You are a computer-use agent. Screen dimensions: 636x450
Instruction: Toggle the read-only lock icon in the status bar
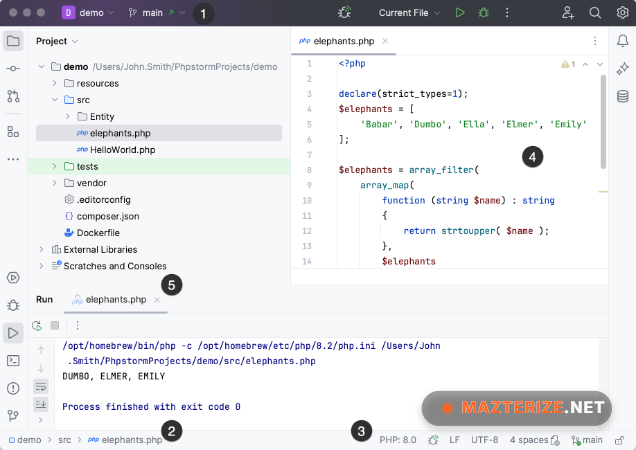coord(619,440)
